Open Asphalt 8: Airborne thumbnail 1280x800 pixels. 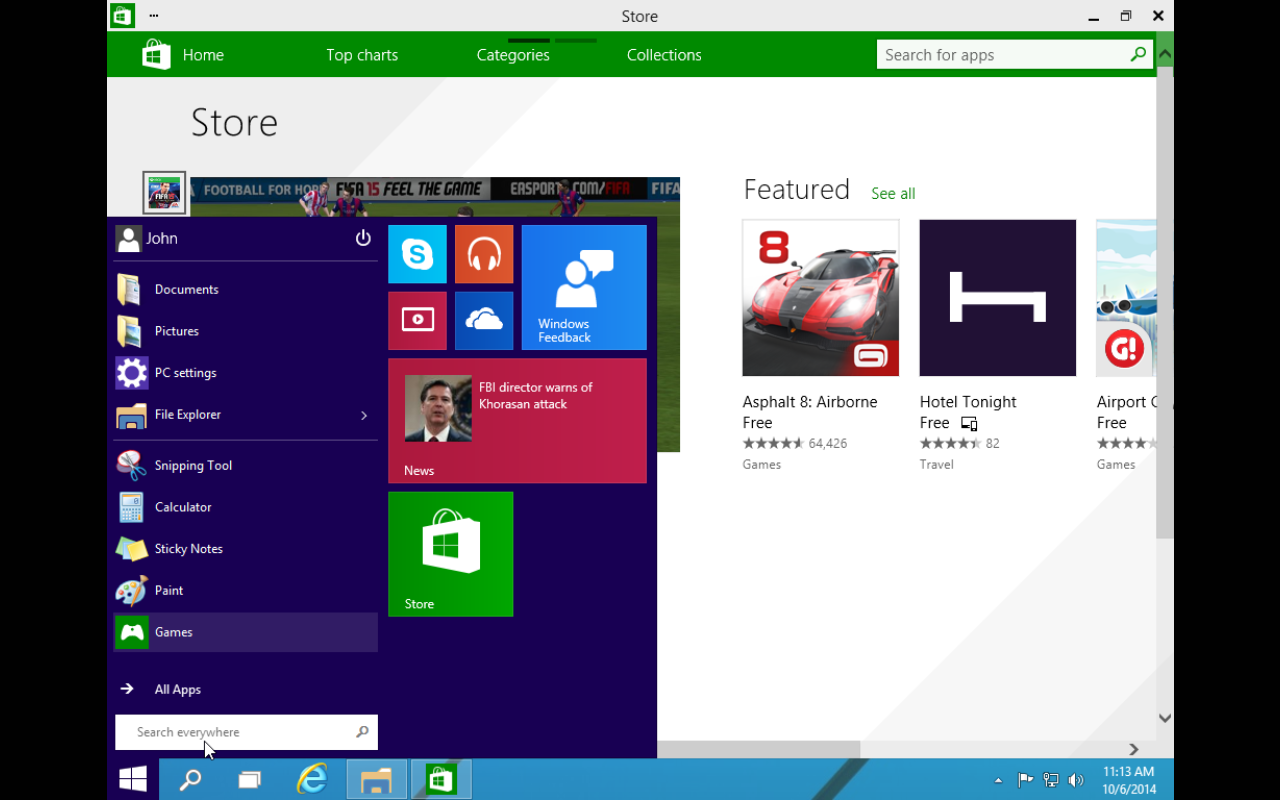point(820,298)
